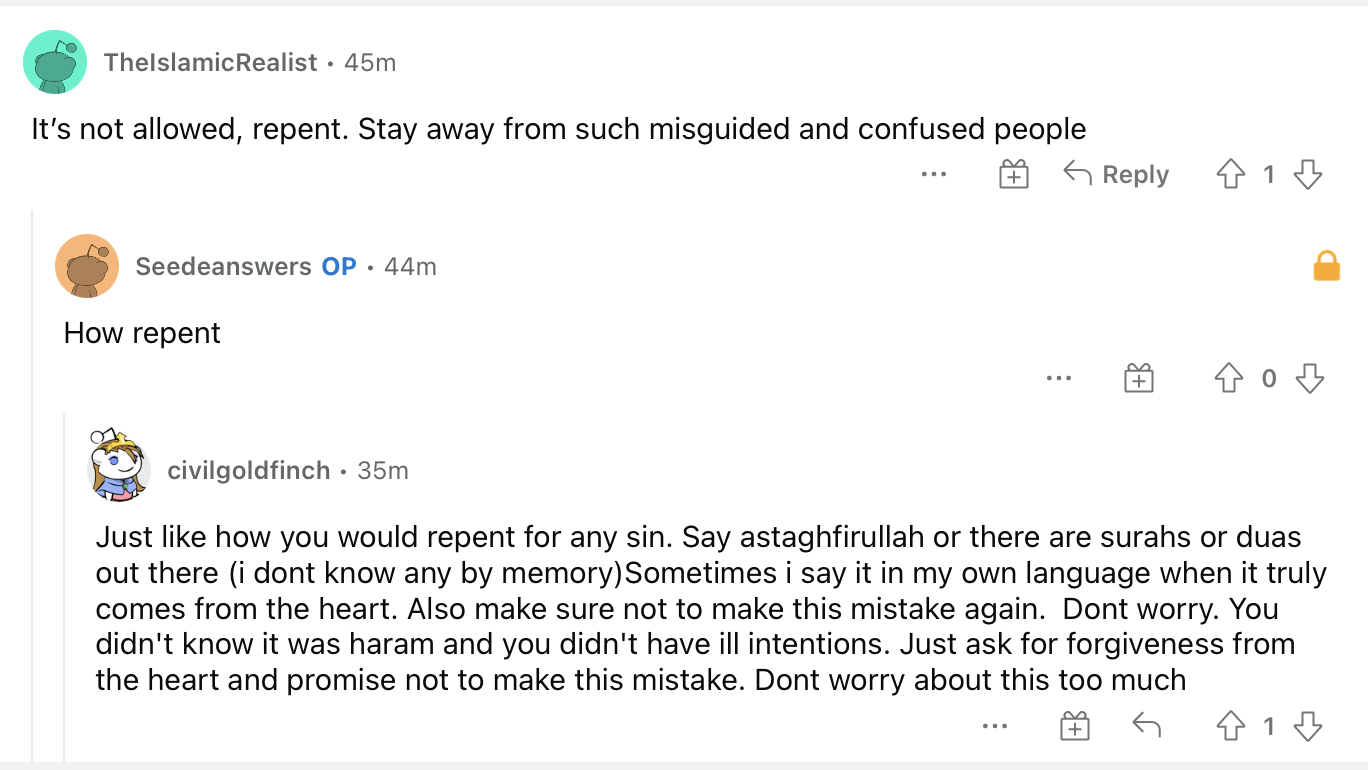
Task: Upvote Seedeanswers' "How repent" comment
Action: [1229, 378]
